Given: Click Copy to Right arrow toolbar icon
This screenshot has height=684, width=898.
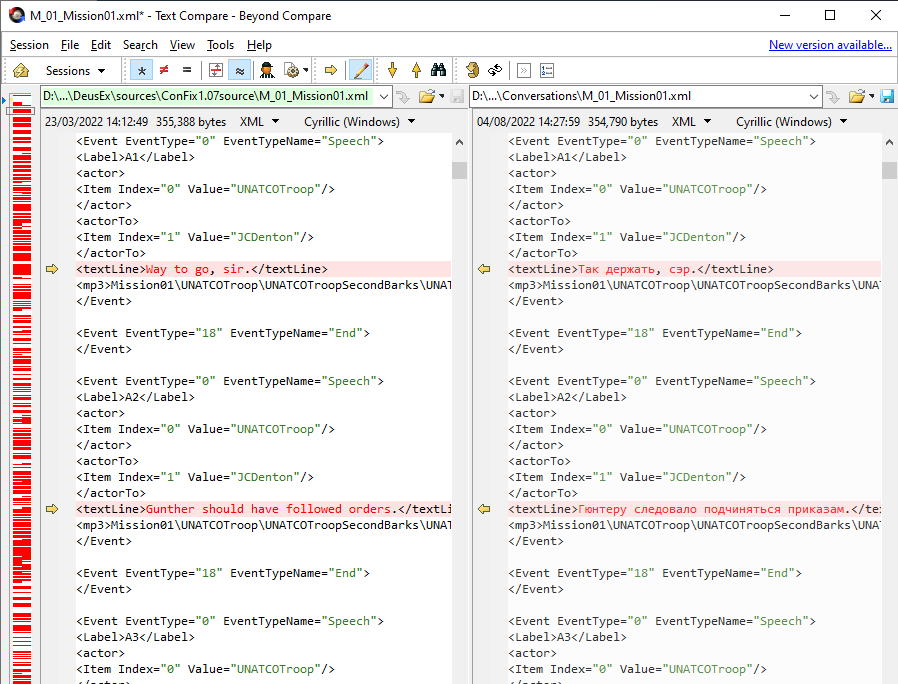Looking at the screenshot, I should [330, 70].
